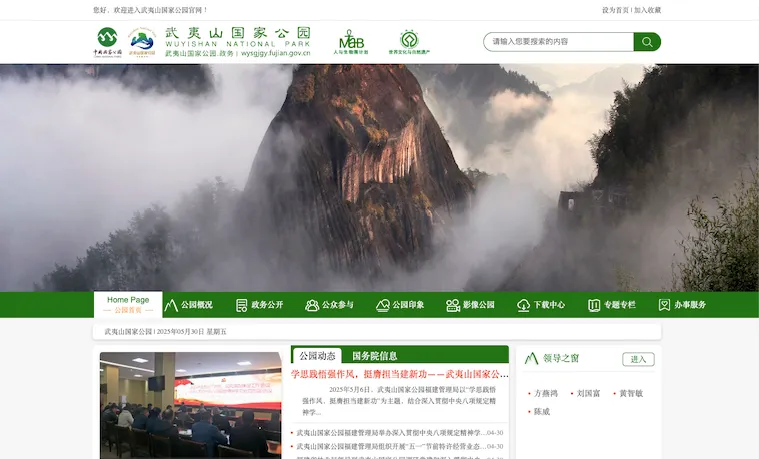Open the 专题专栏 menu item
759x459 pixels.
pyautogui.click(x=612, y=305)
